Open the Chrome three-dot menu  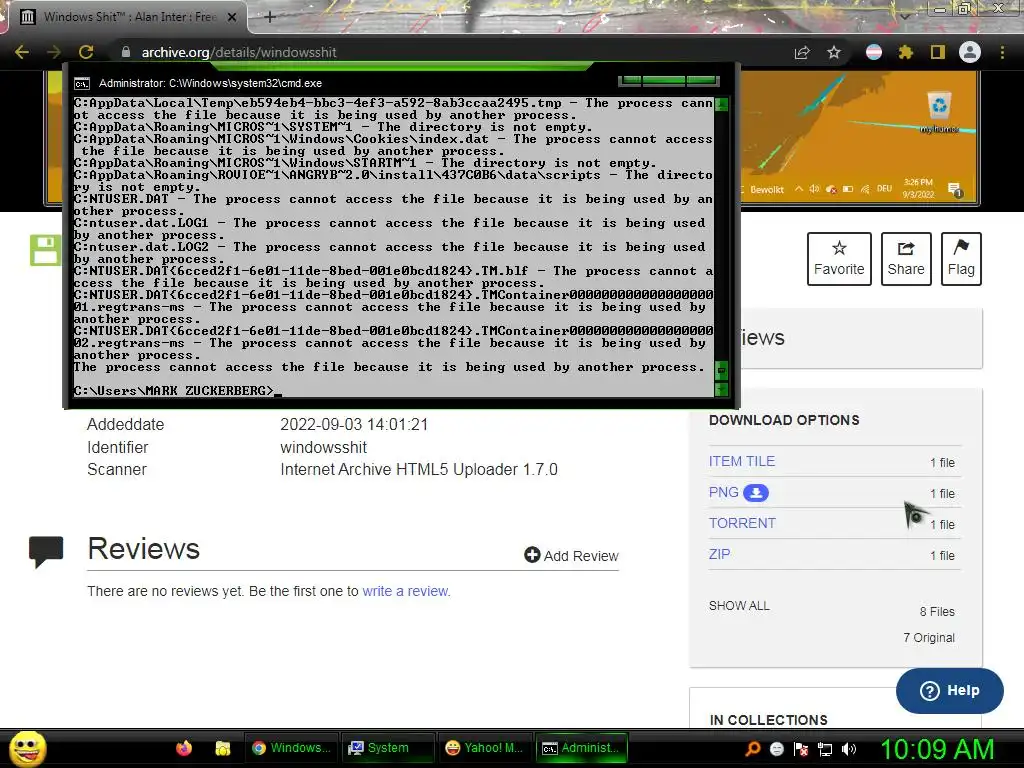1002,52
